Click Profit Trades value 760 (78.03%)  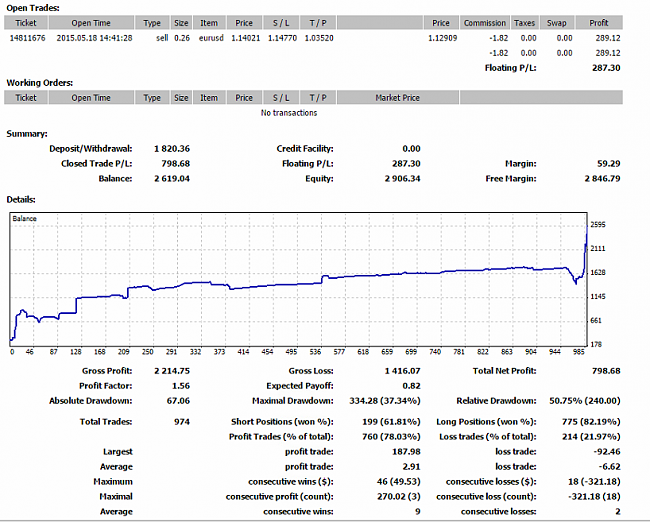(x=391, y=437)
